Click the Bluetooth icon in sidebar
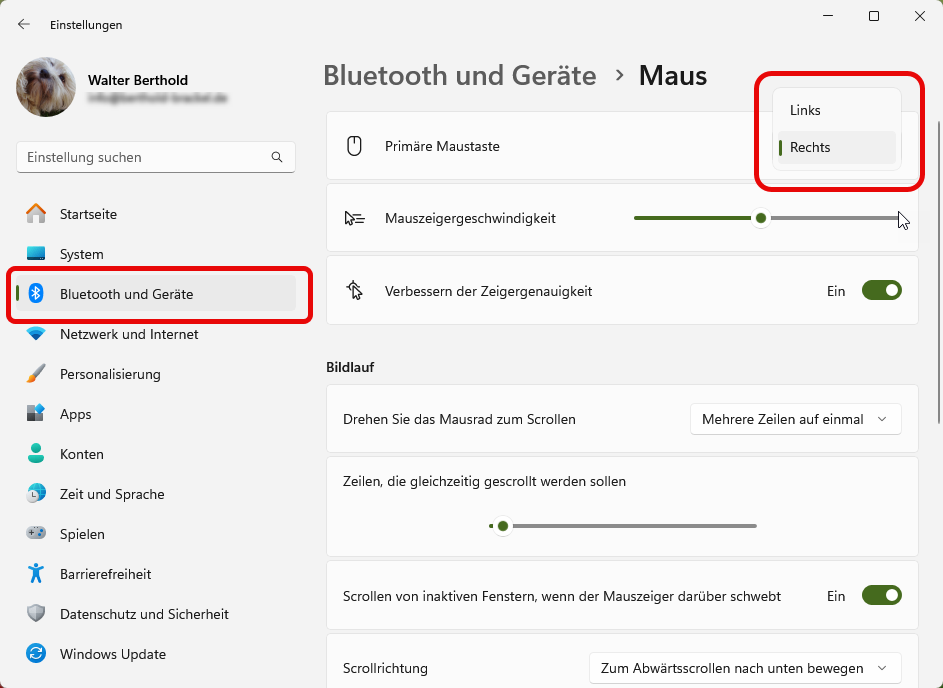 (x=36, y=294)
